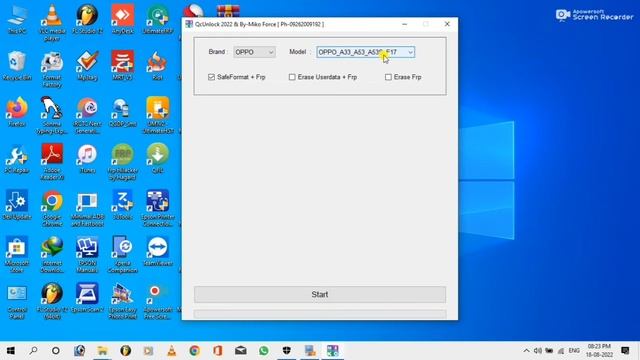Open the iTunes desktop shortcut

coord(87,158)
